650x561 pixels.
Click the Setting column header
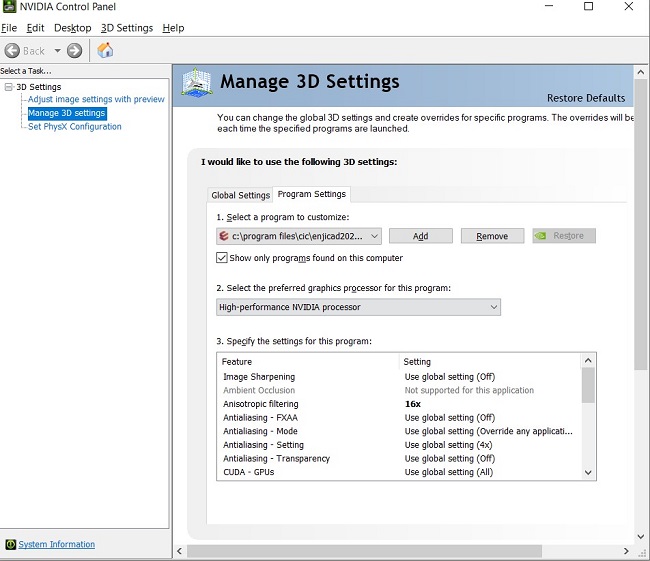tap(490, 362)
